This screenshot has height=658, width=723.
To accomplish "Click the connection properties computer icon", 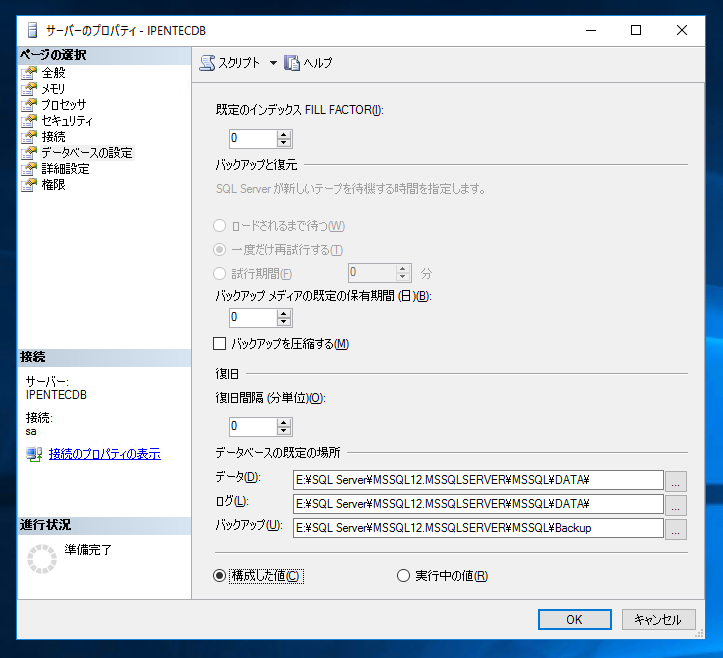I will tap(34, 454).
